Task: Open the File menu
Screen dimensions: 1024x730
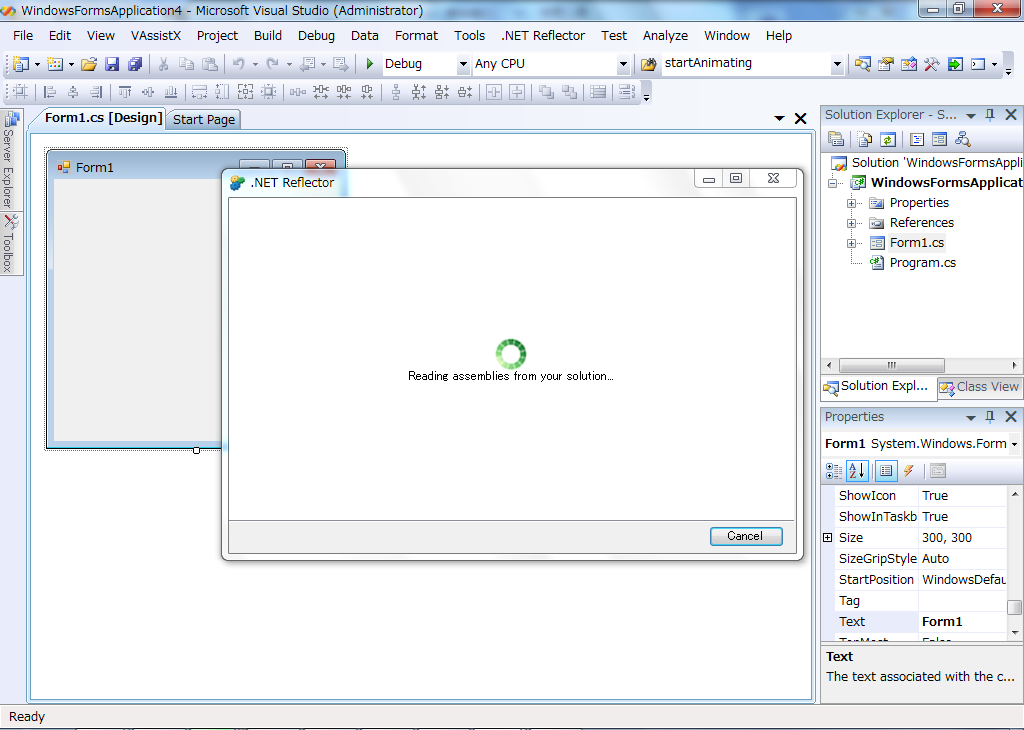Action: coord(23,35)
